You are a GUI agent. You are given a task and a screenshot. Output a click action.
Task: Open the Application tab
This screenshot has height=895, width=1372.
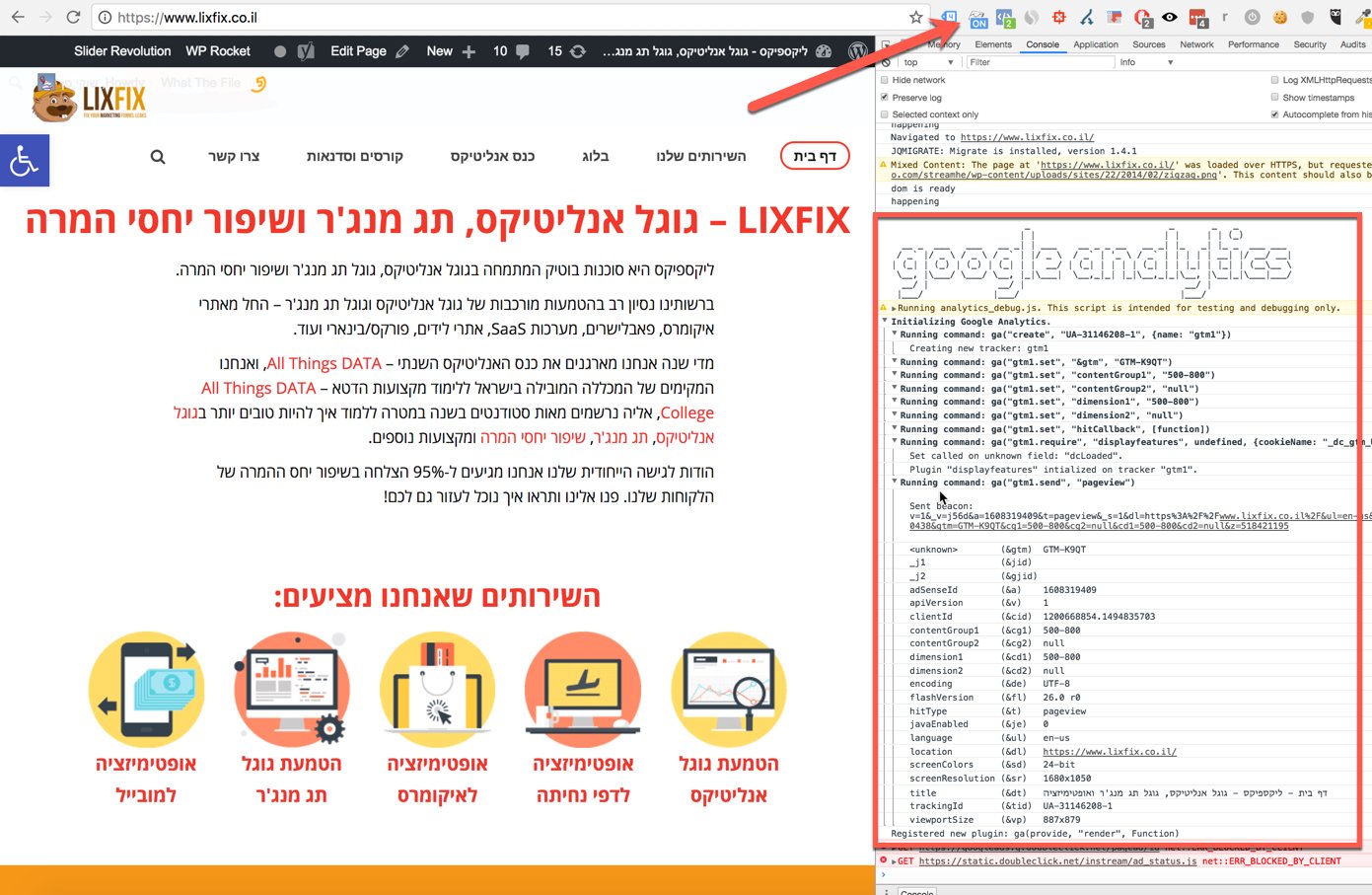tap(1095, 44)
